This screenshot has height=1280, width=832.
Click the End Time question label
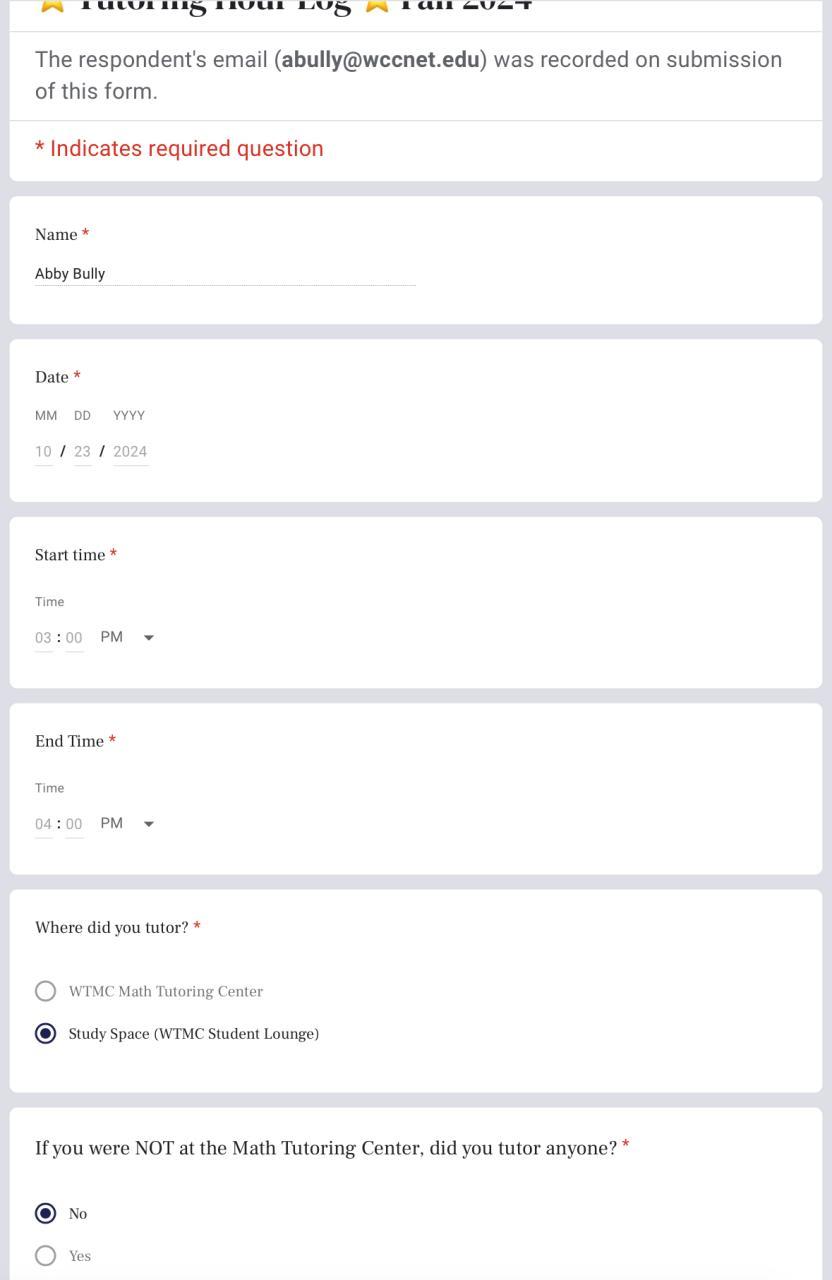(69, 741)
